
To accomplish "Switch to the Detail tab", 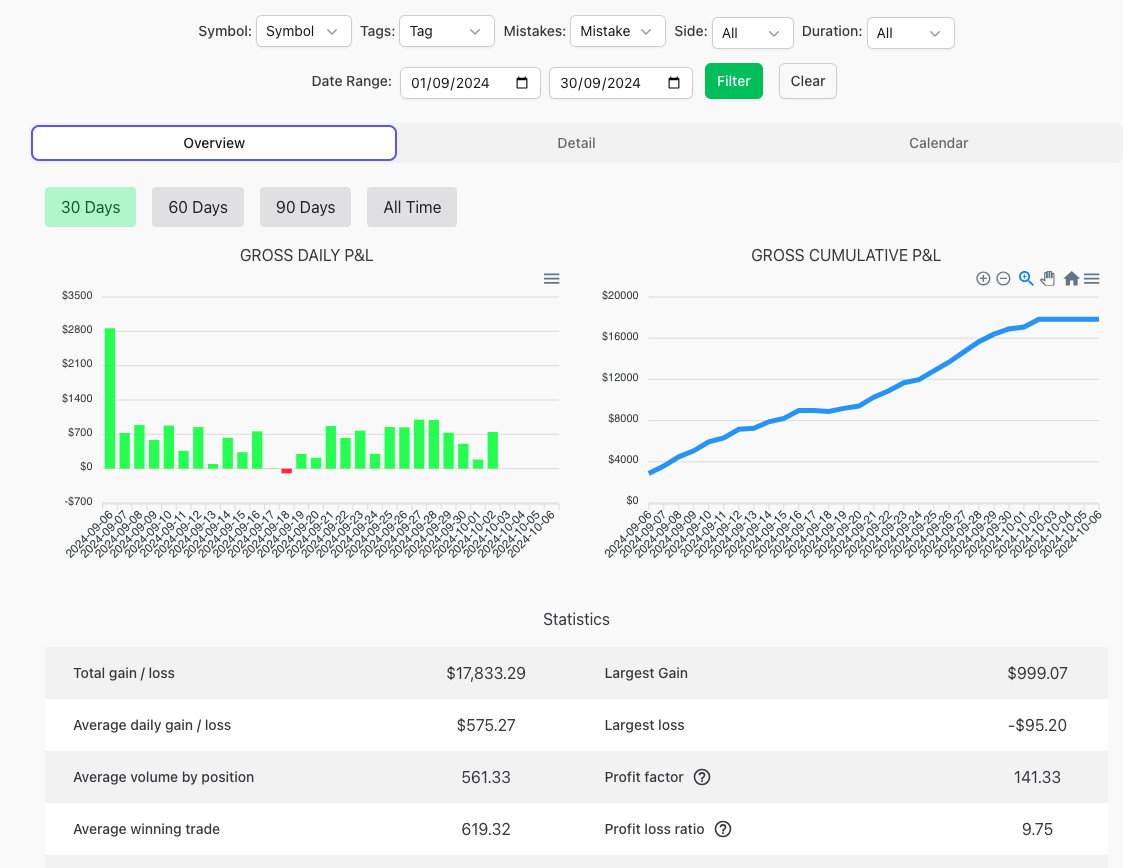I will [576, 143].
